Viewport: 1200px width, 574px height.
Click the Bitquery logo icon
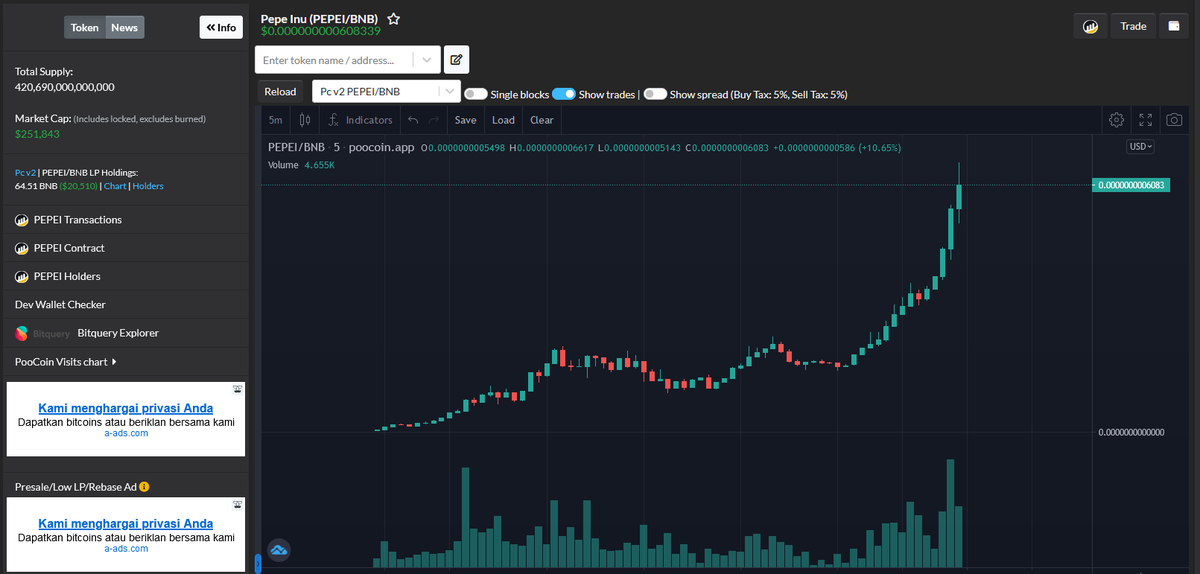click(x=22, y=333)
